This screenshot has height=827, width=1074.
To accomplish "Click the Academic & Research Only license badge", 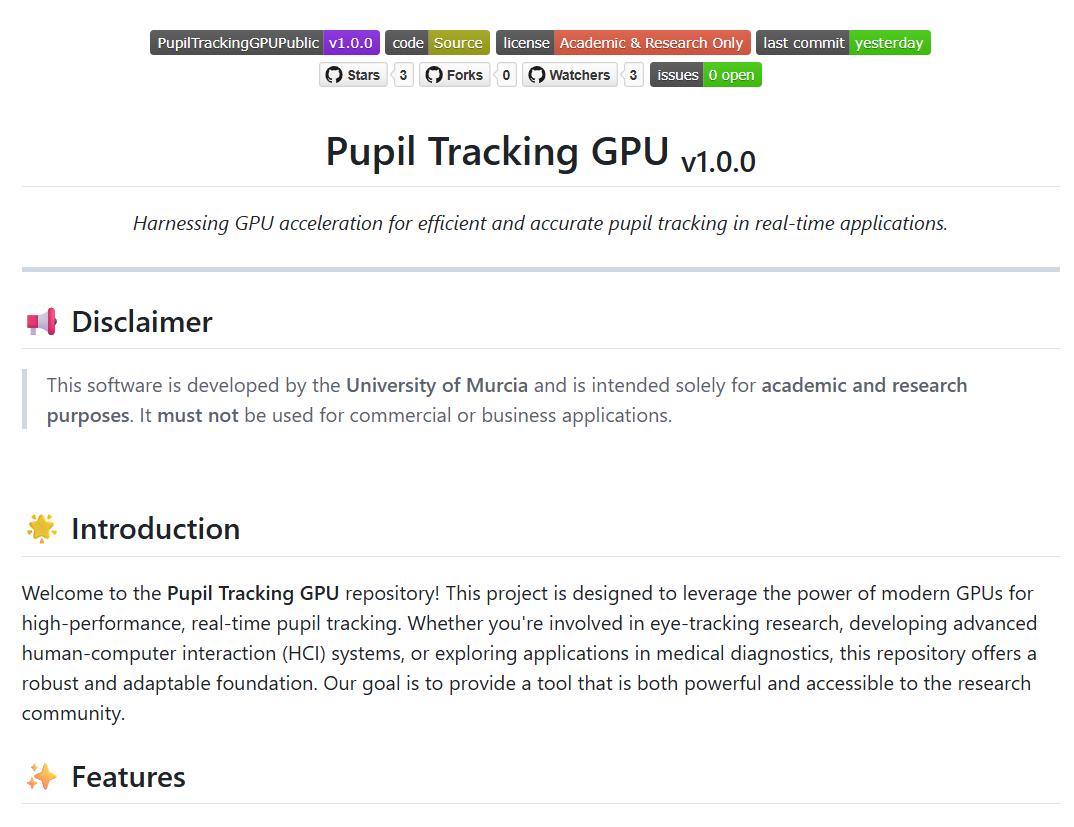I will coord(623,42).
